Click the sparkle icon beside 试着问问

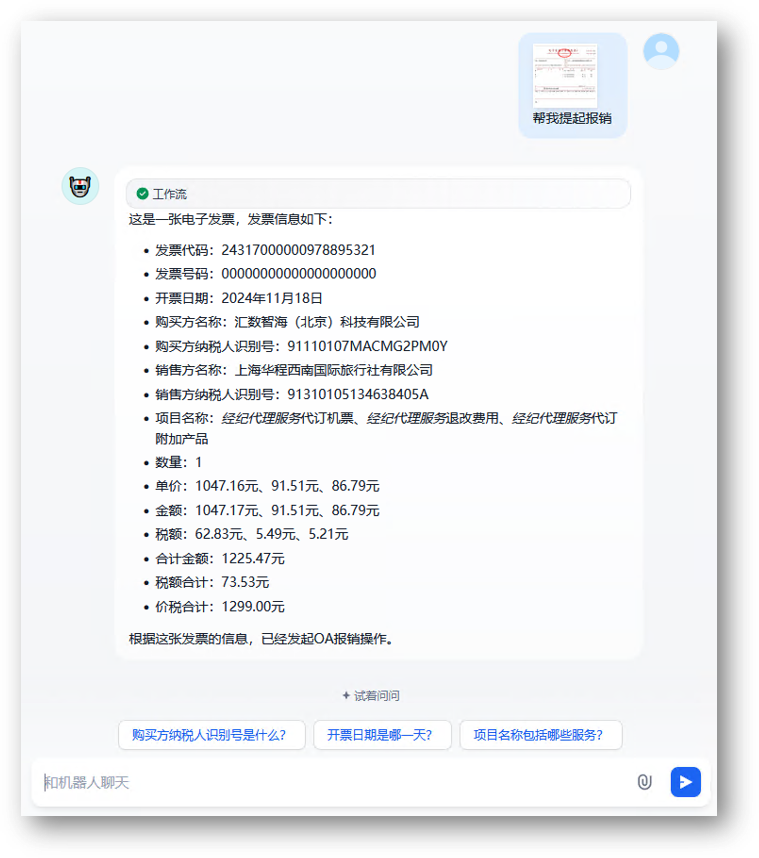(346, 696)
